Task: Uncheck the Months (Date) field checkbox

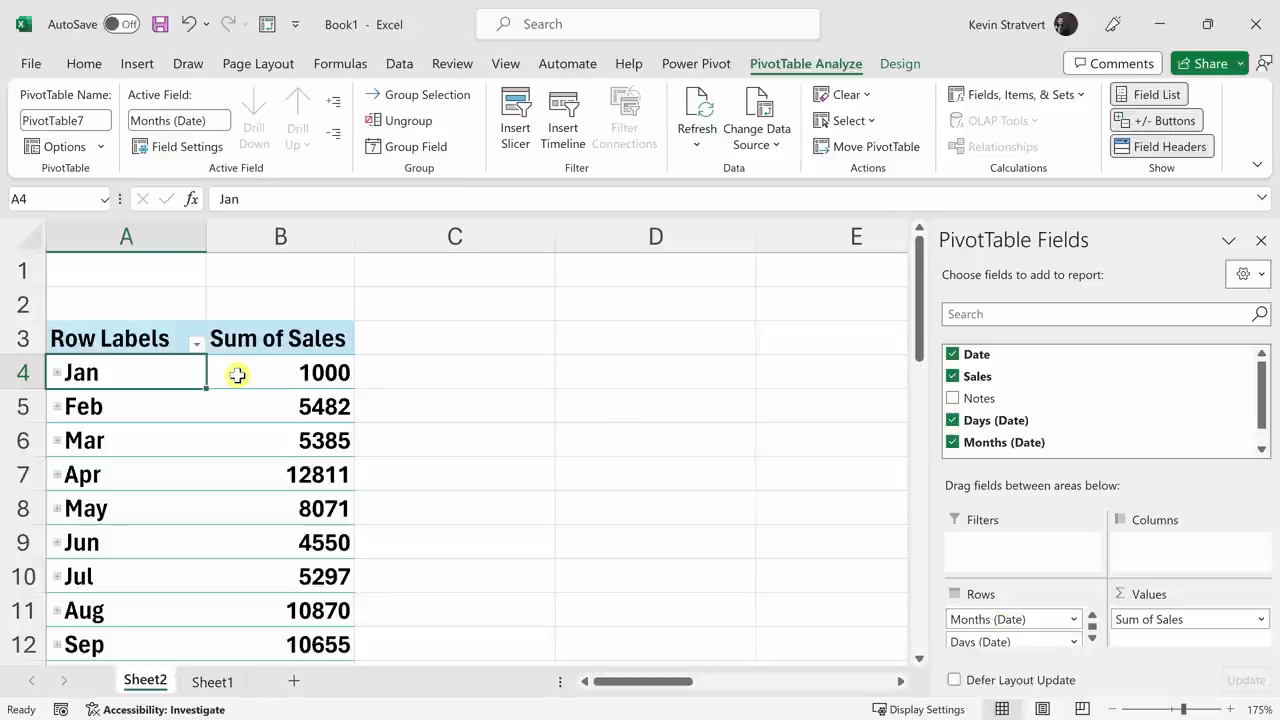Action: click(952, 442)
